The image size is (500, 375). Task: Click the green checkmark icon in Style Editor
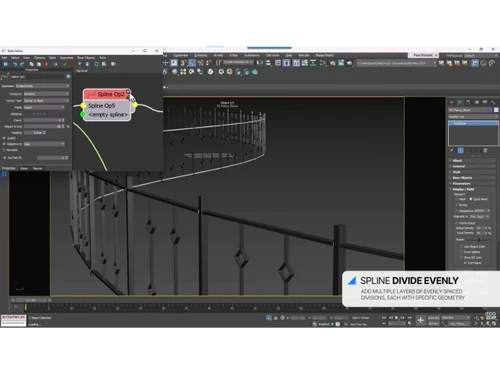(65, 64)
